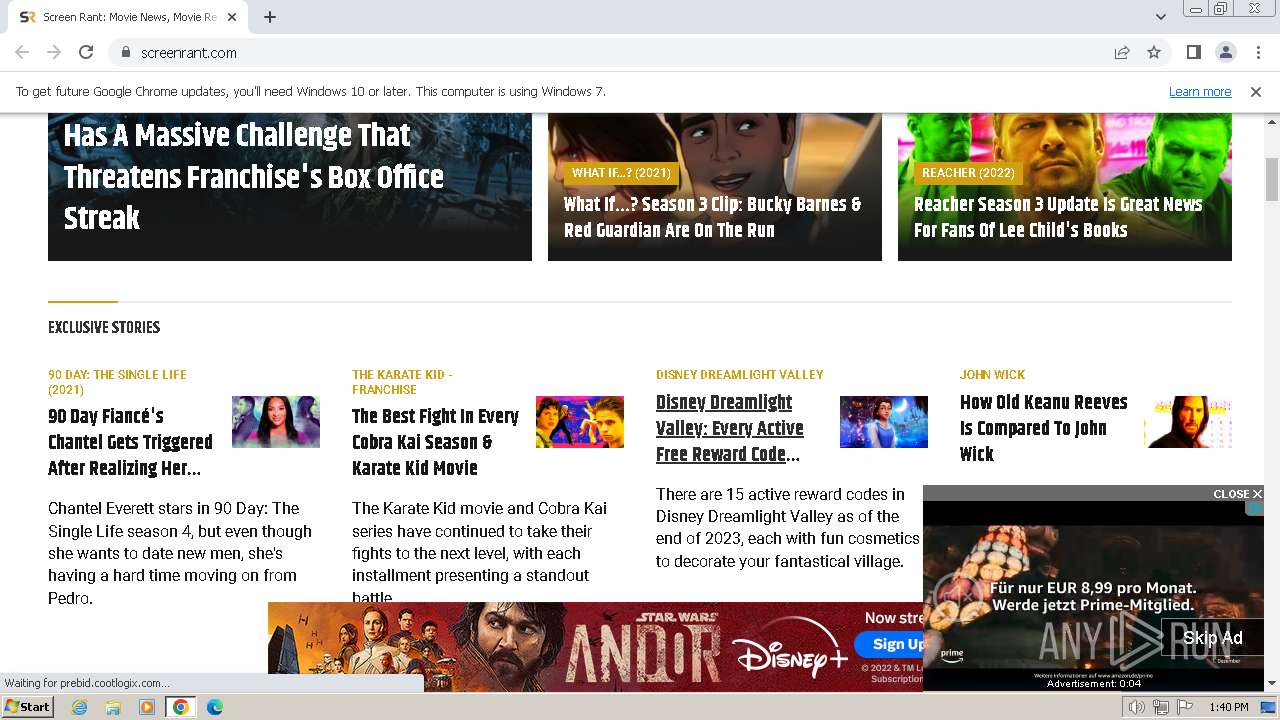1280x720 pixels.
Task: Open Franchise's Box Office Streak headline
Action: (x=254, y=177)
